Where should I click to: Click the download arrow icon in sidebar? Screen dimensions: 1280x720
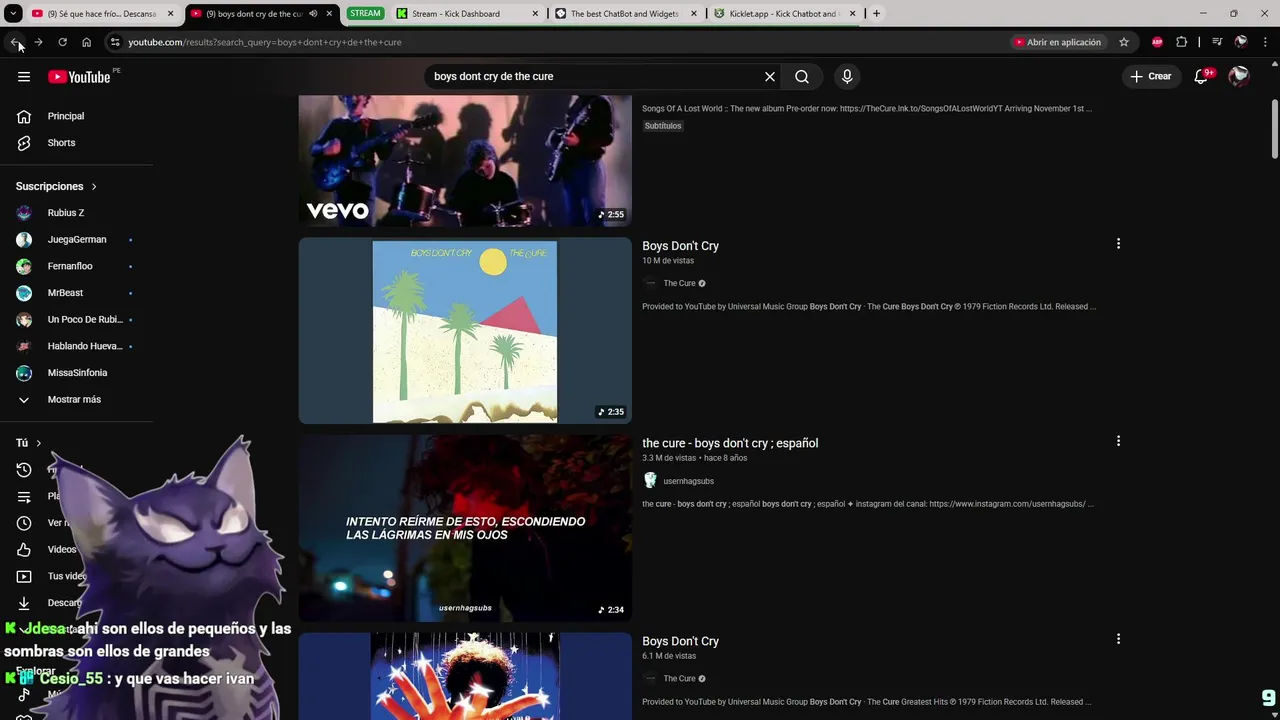(24, 603)
